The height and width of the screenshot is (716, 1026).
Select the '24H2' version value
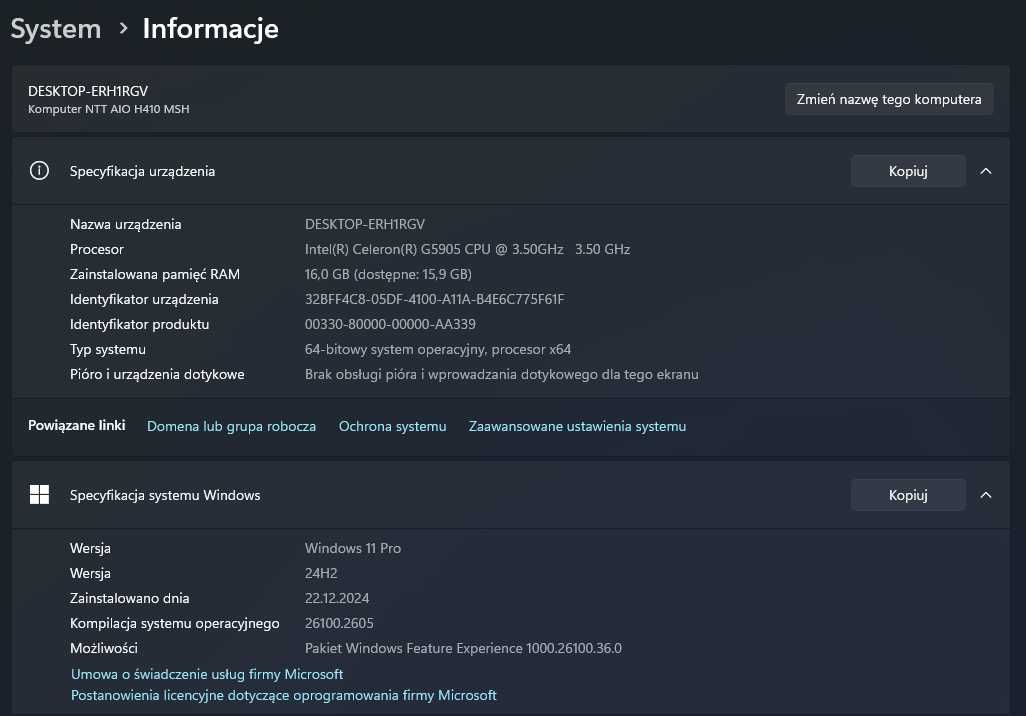(x=321, y=573)
